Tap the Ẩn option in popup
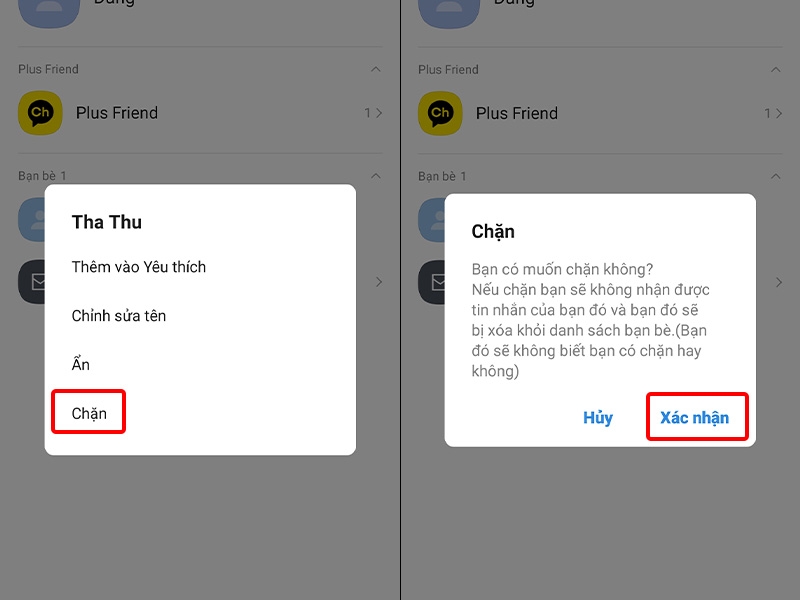The width and height of the screenshot is (800, 600). pyautogui.click(x=81, y=364)
